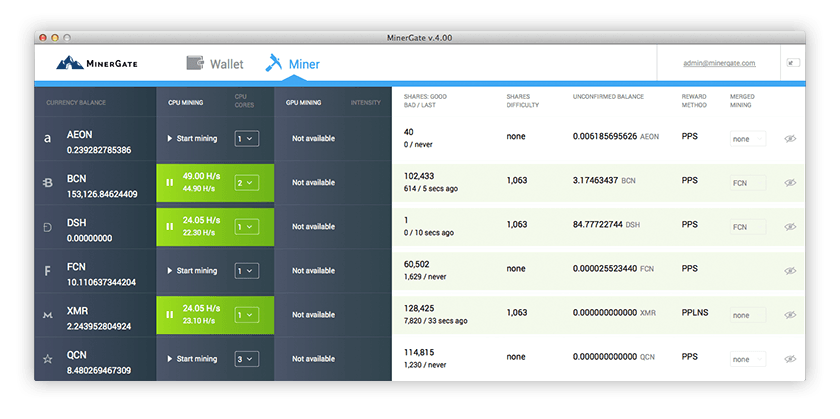Toggle the eye icon for XMR row
Image resolution: width=840 pixels, height=419 pixels.
tap(790, 315)
